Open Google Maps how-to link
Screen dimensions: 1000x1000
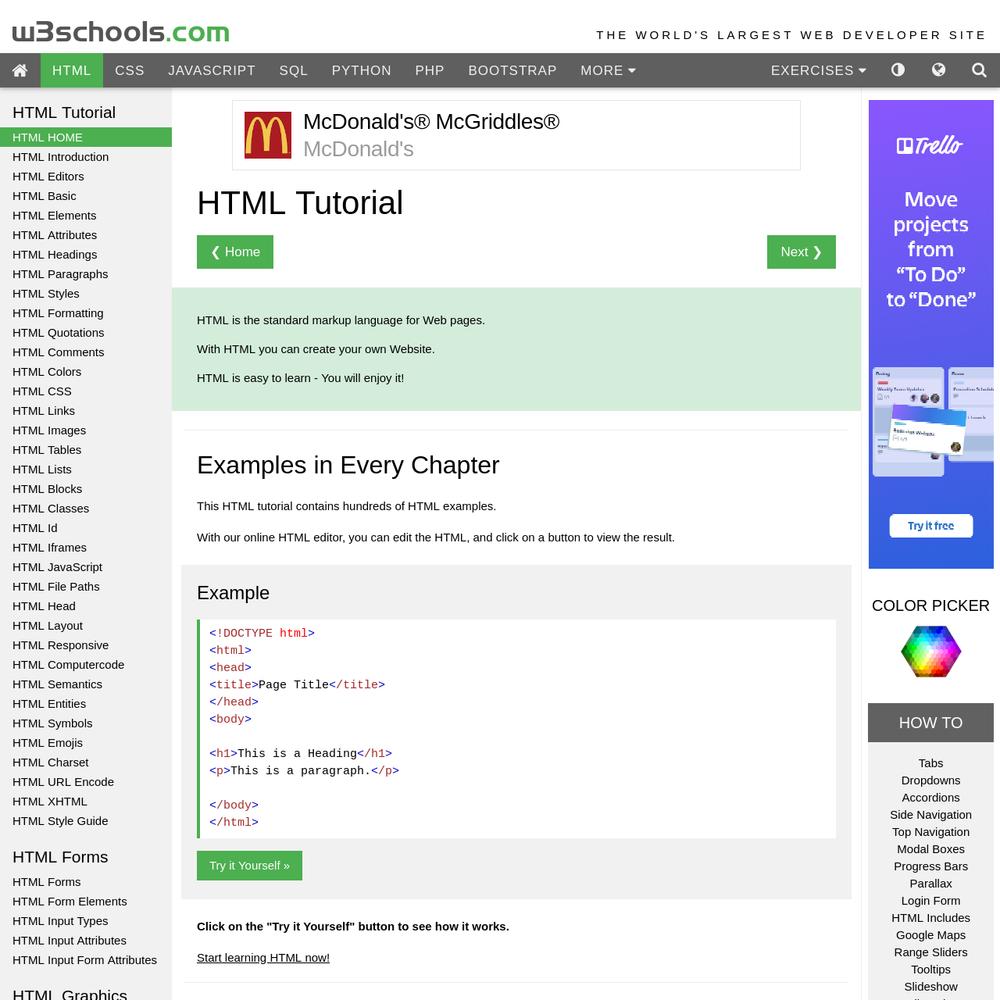(930, 935)
